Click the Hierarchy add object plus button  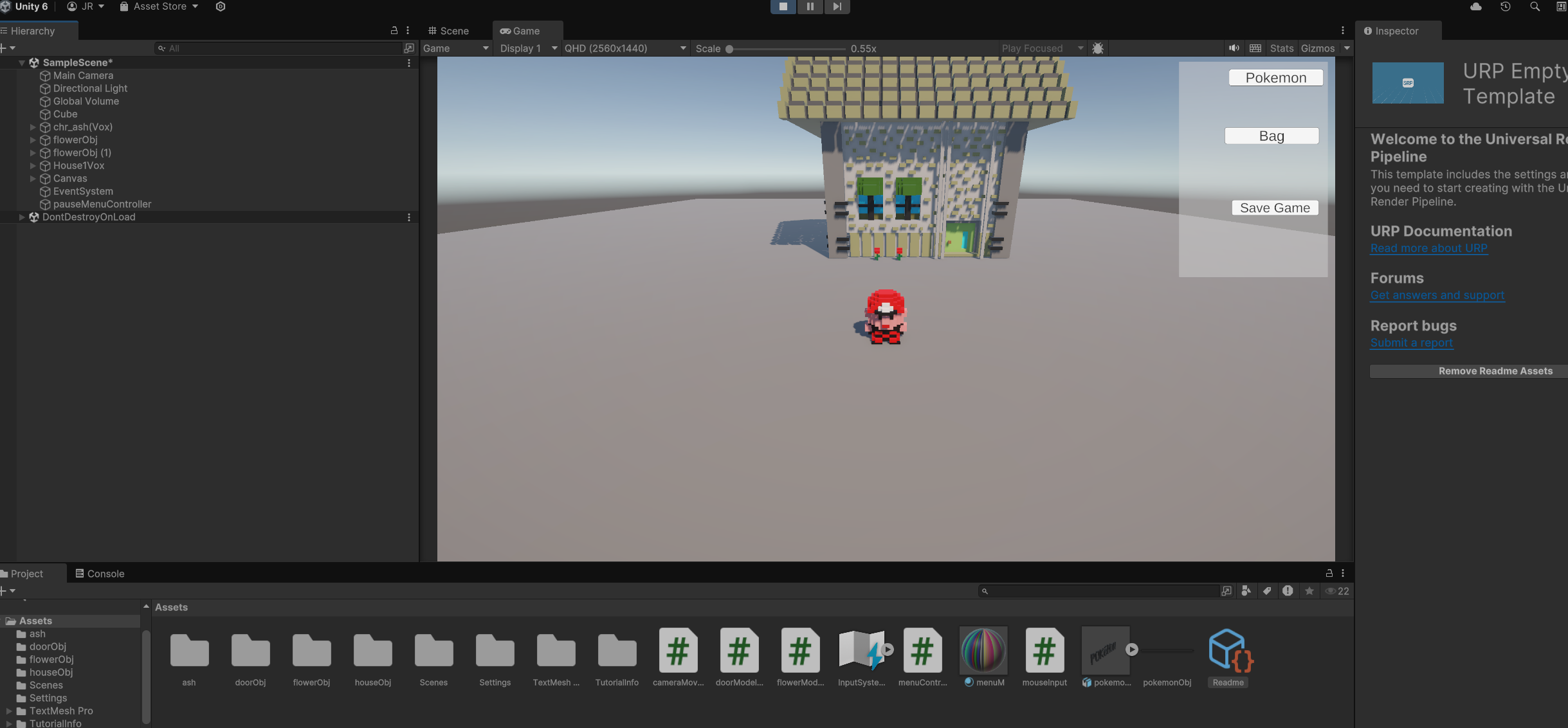point(8,48)
